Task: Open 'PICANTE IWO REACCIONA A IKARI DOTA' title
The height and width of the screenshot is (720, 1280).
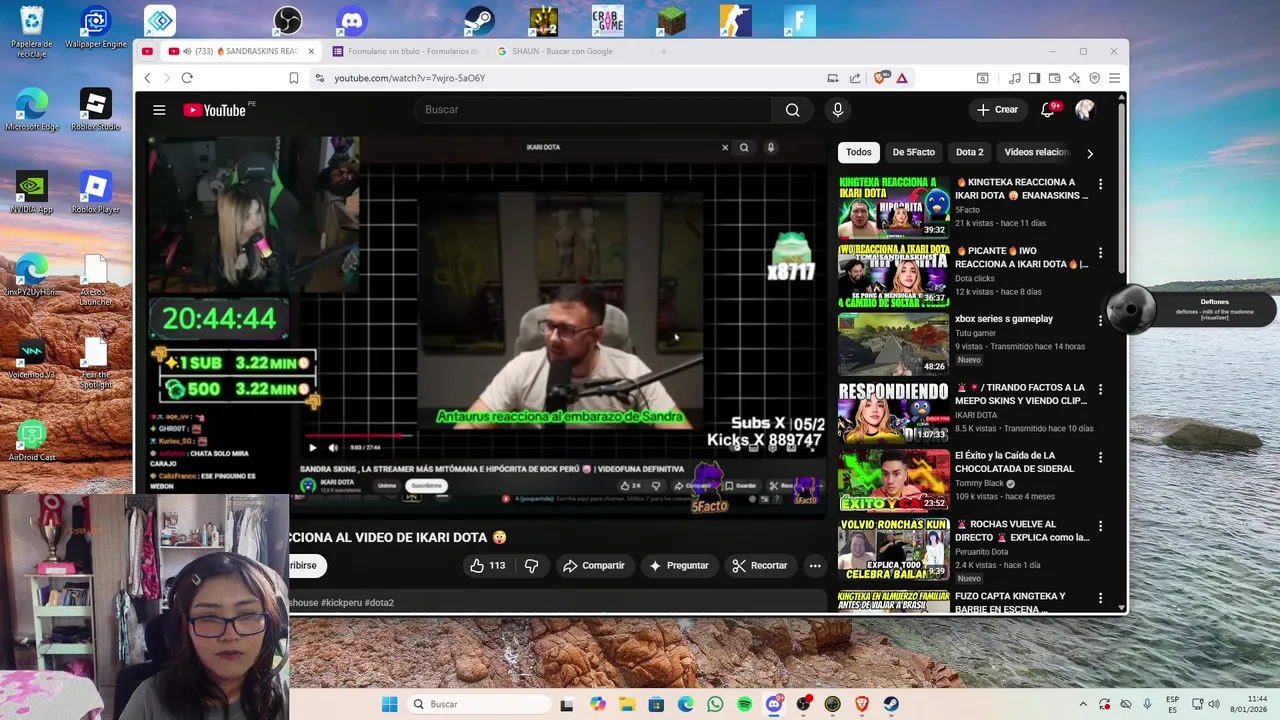Action: tap(1022, 257)
